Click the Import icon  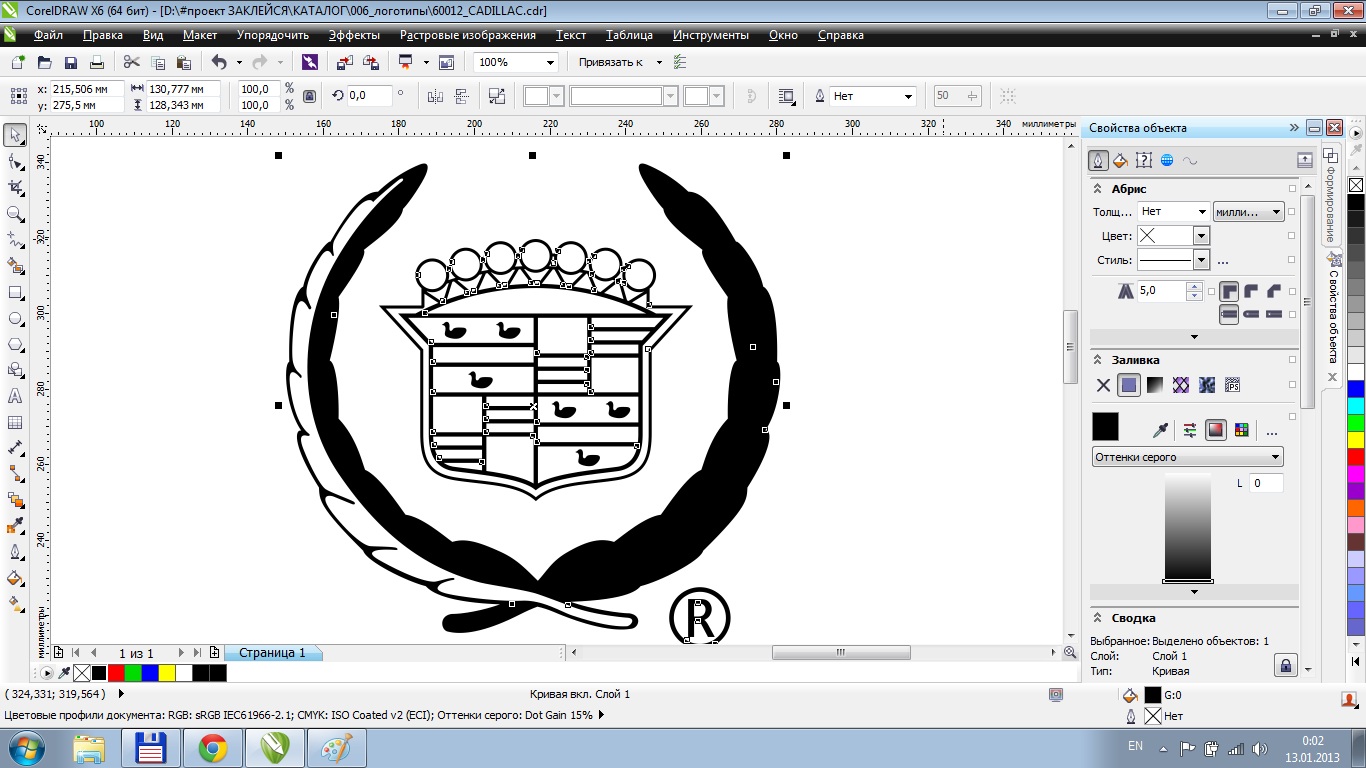(345, 62)
